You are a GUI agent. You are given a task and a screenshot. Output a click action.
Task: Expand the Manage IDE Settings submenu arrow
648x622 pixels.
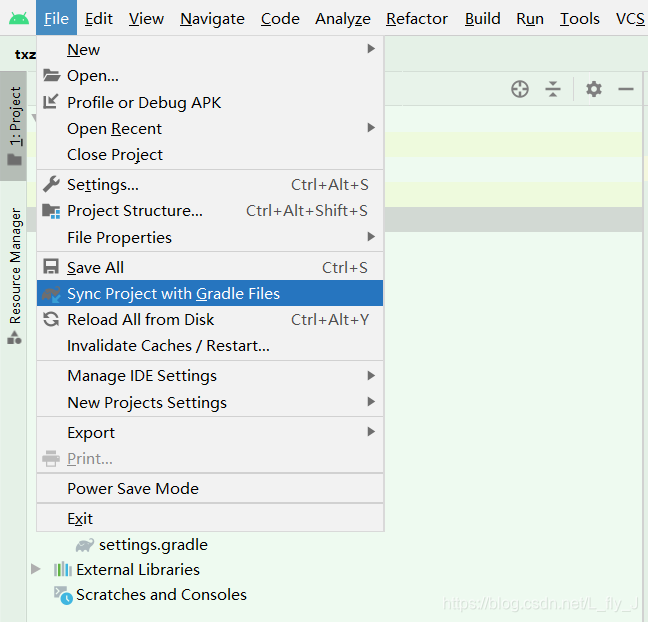pyautogui.click(x=371, y=375)
